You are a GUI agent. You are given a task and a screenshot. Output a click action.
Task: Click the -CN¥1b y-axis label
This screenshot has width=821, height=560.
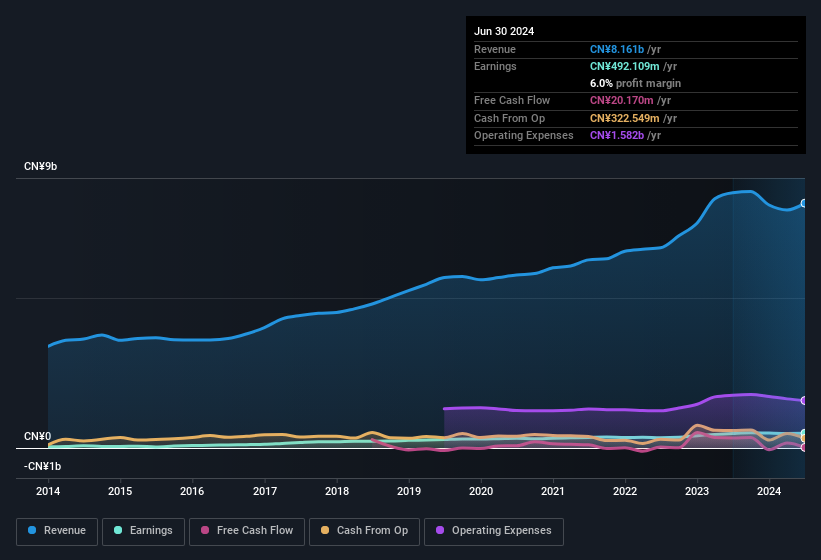(42, 466)
